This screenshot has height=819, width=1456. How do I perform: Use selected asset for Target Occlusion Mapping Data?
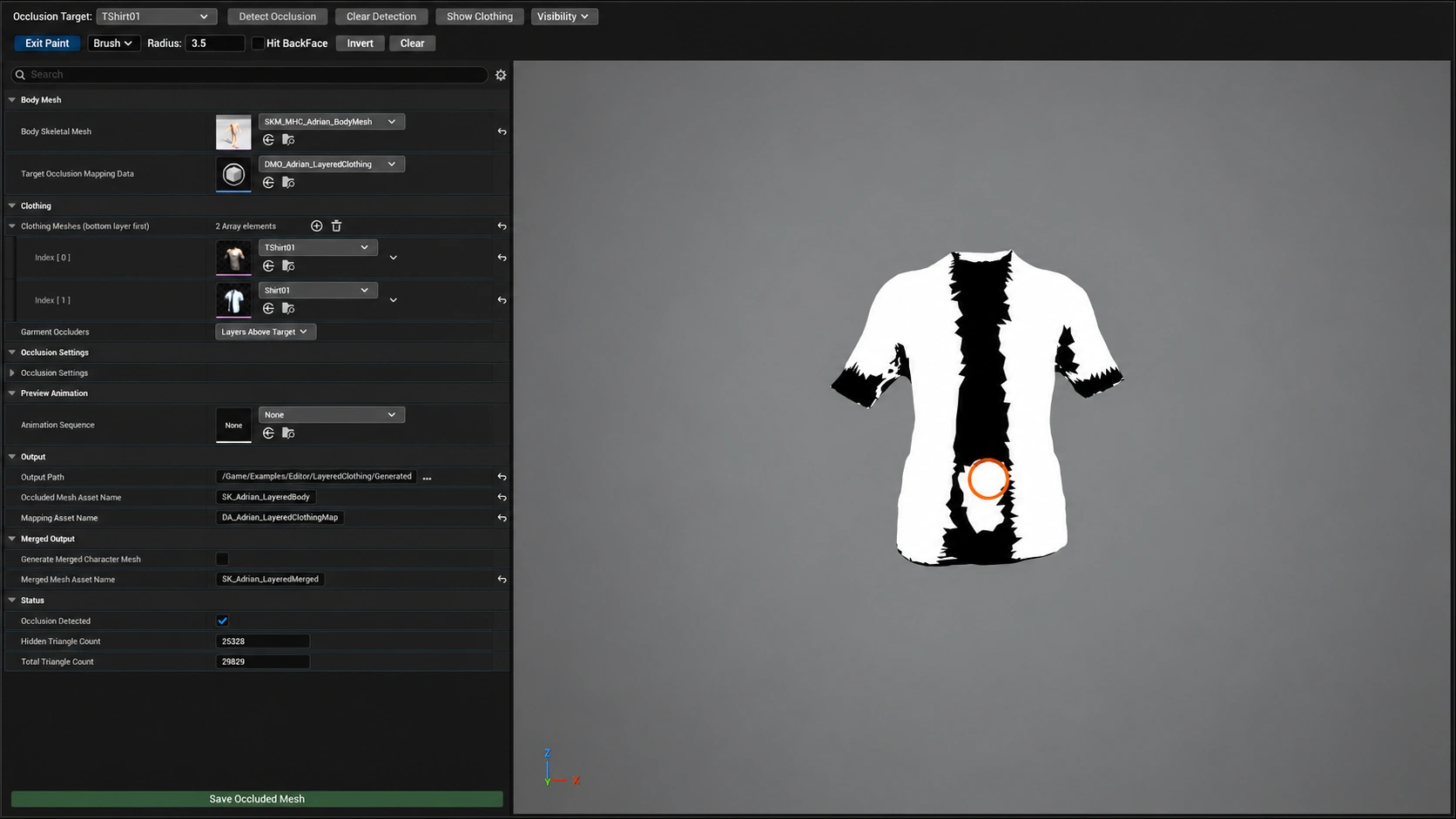click(x=268, y=183)
